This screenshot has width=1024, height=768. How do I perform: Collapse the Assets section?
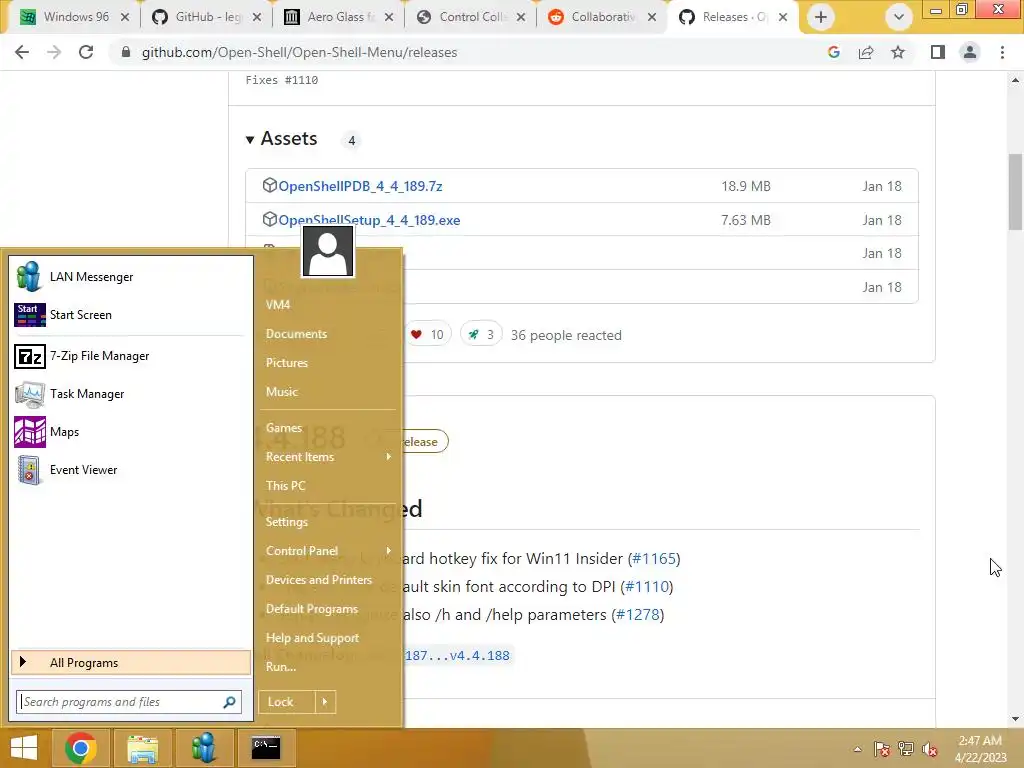(x=249, y=140)
